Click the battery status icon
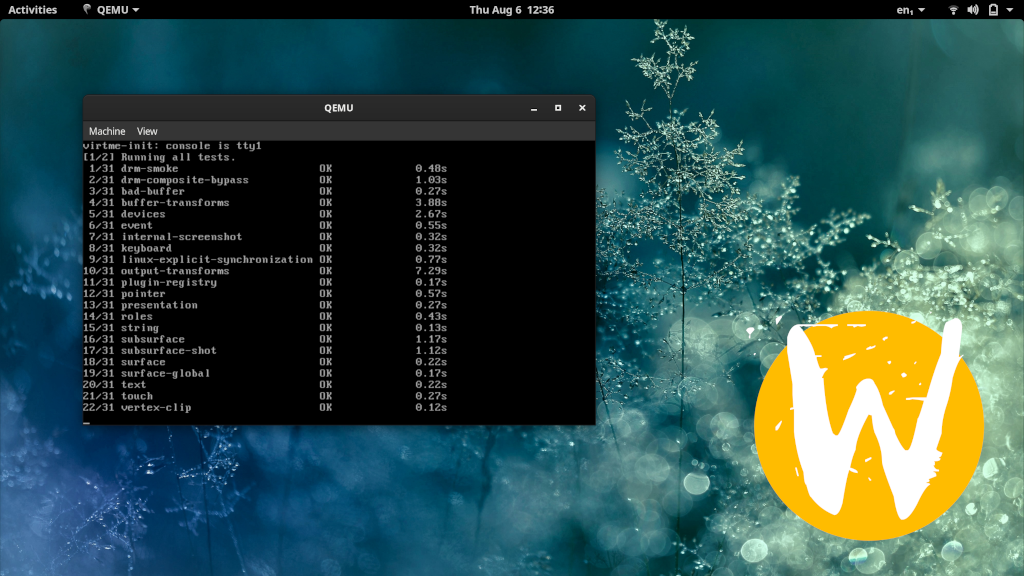Viewport: 1024px width, 576px height. tap(993, 10)
